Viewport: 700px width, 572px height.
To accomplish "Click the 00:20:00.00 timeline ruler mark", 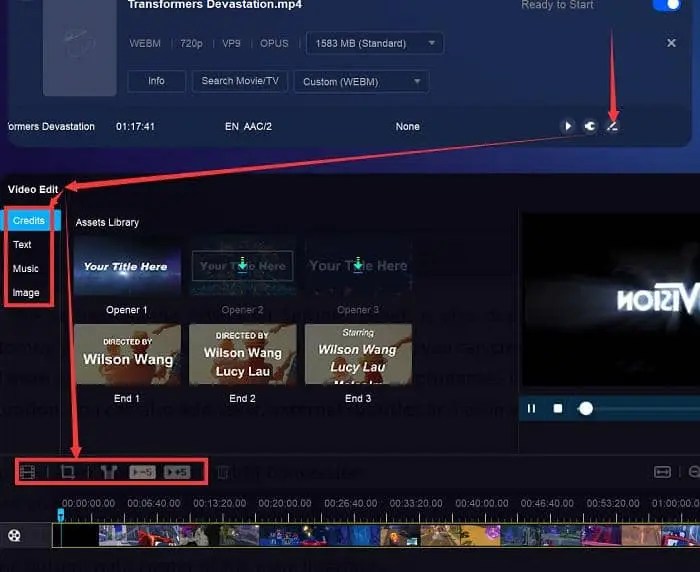I will click(285, 503).
